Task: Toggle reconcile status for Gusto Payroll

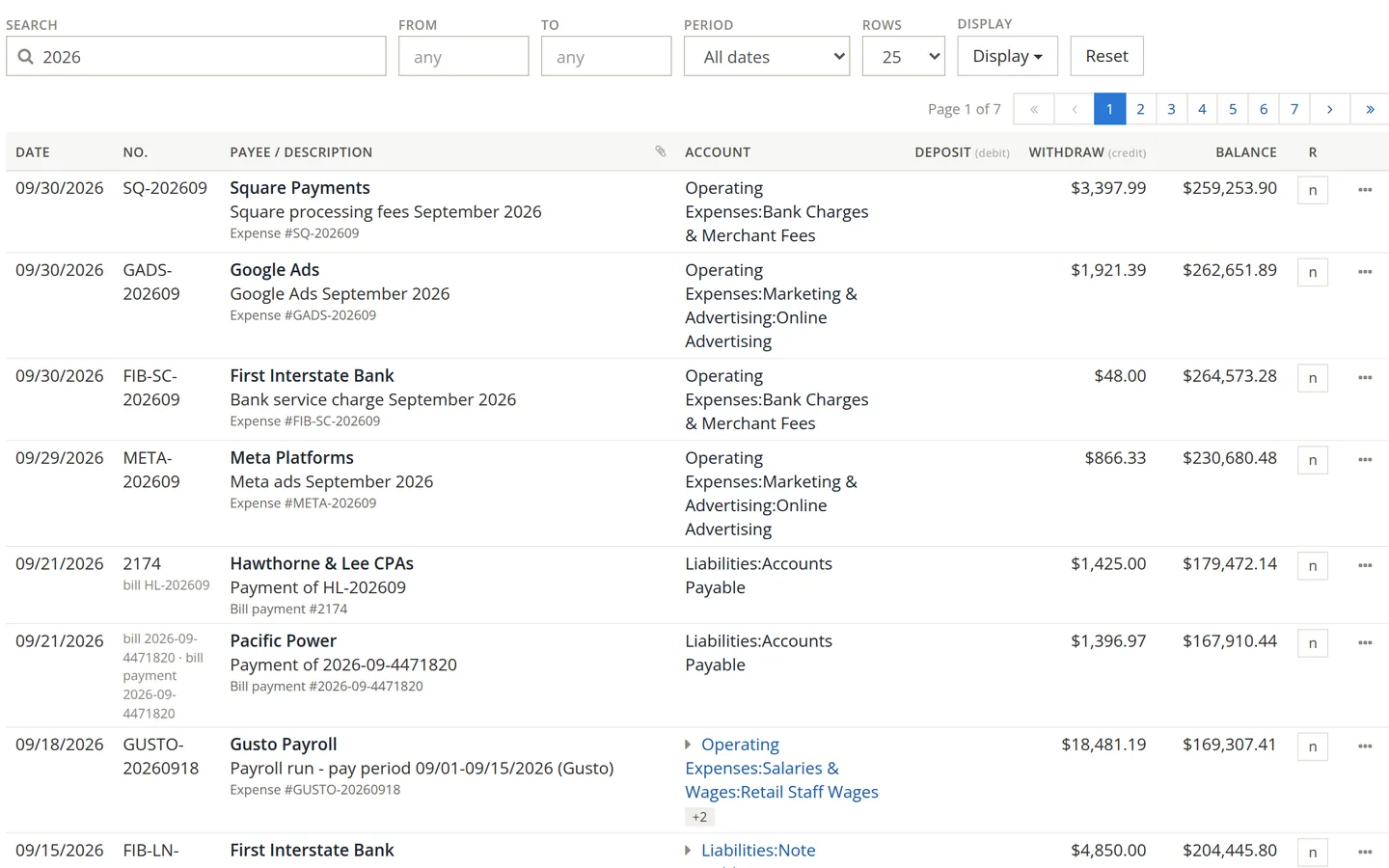Action: point(1313,747)
